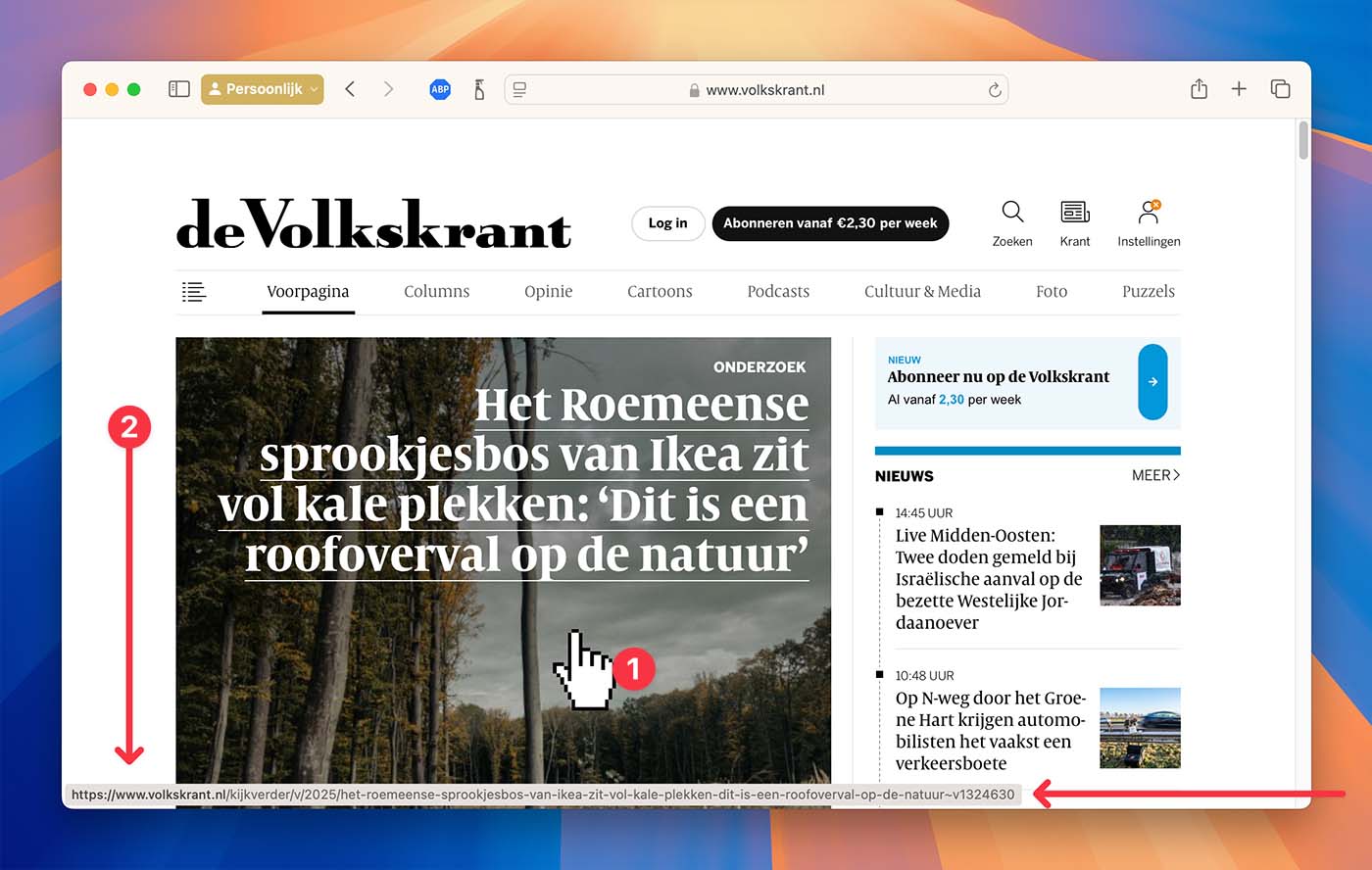Screen dimensions: 1372x870
Task: Go back to the previous page
Action: 350,89
